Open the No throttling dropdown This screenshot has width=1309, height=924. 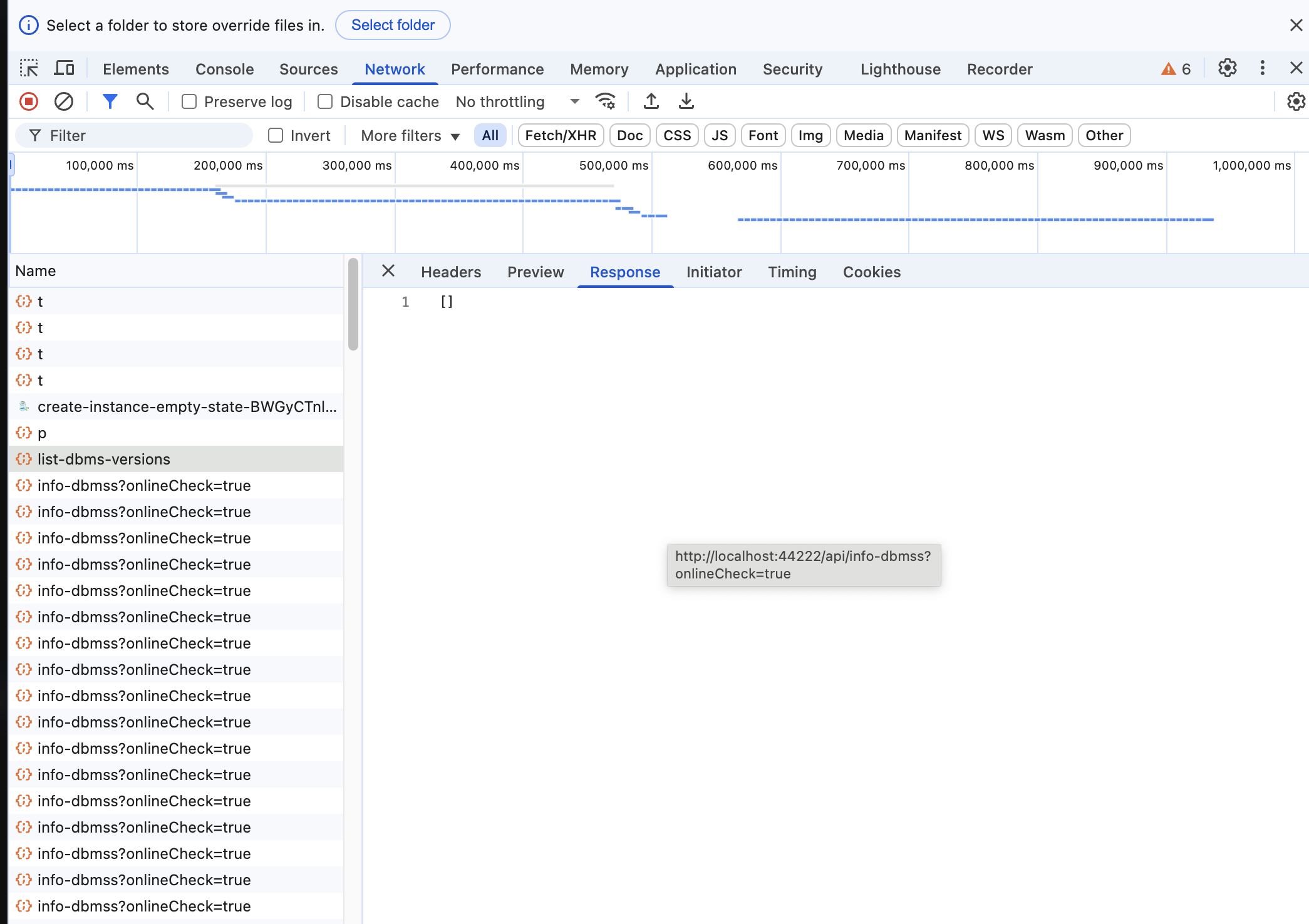518,101
